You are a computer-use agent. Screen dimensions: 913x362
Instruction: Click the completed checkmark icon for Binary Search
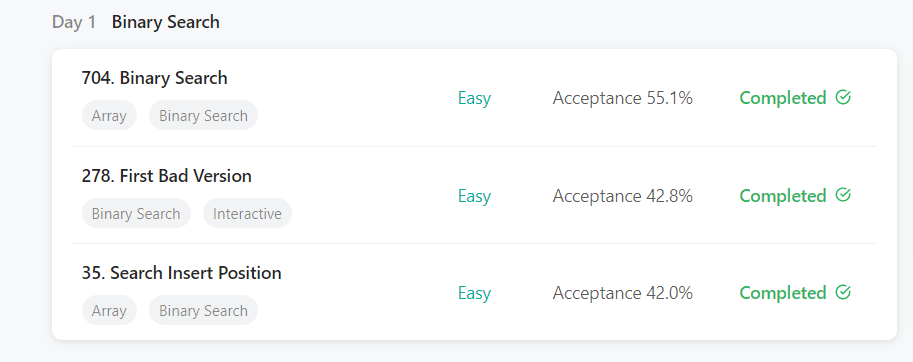click(843, 98)
